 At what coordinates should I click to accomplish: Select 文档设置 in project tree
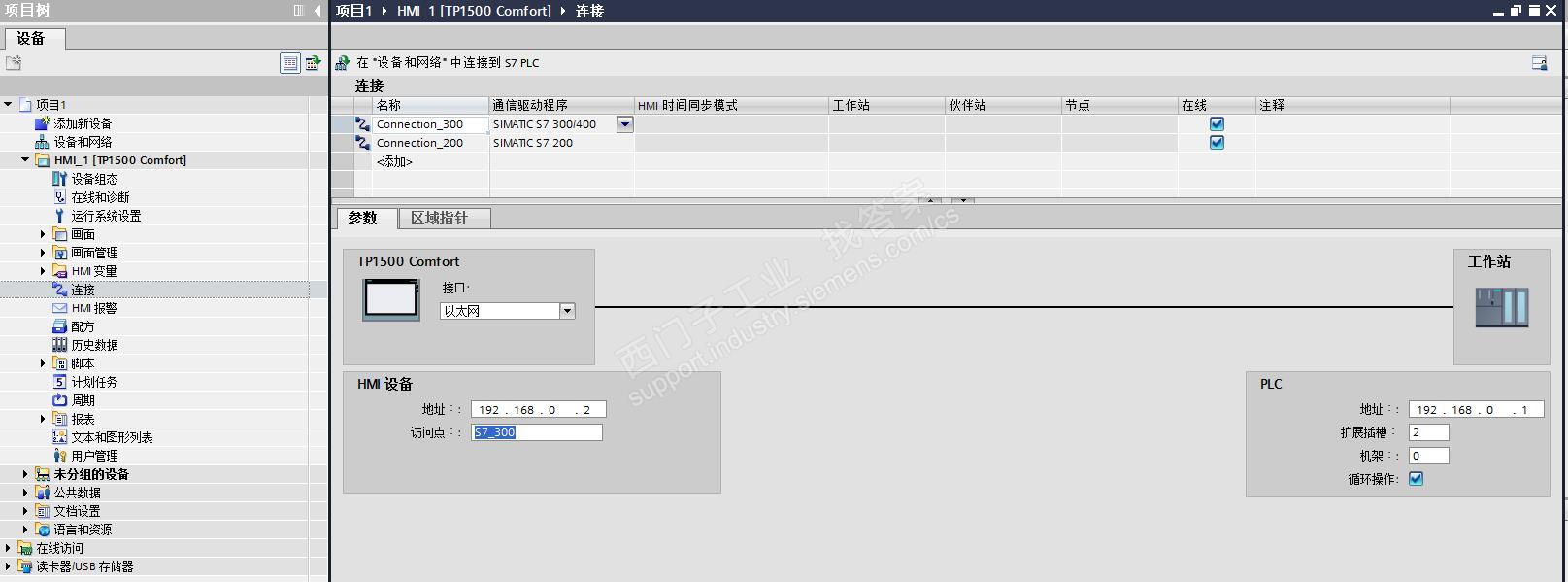pos(77,511)
